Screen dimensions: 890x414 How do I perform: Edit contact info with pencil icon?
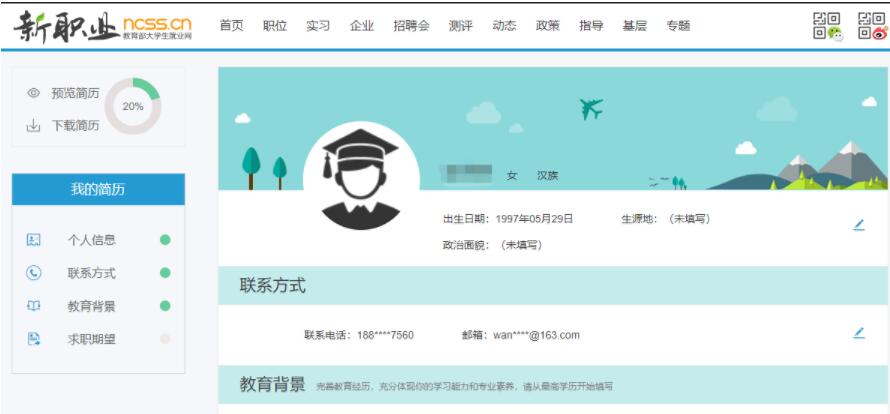[859, 333]
